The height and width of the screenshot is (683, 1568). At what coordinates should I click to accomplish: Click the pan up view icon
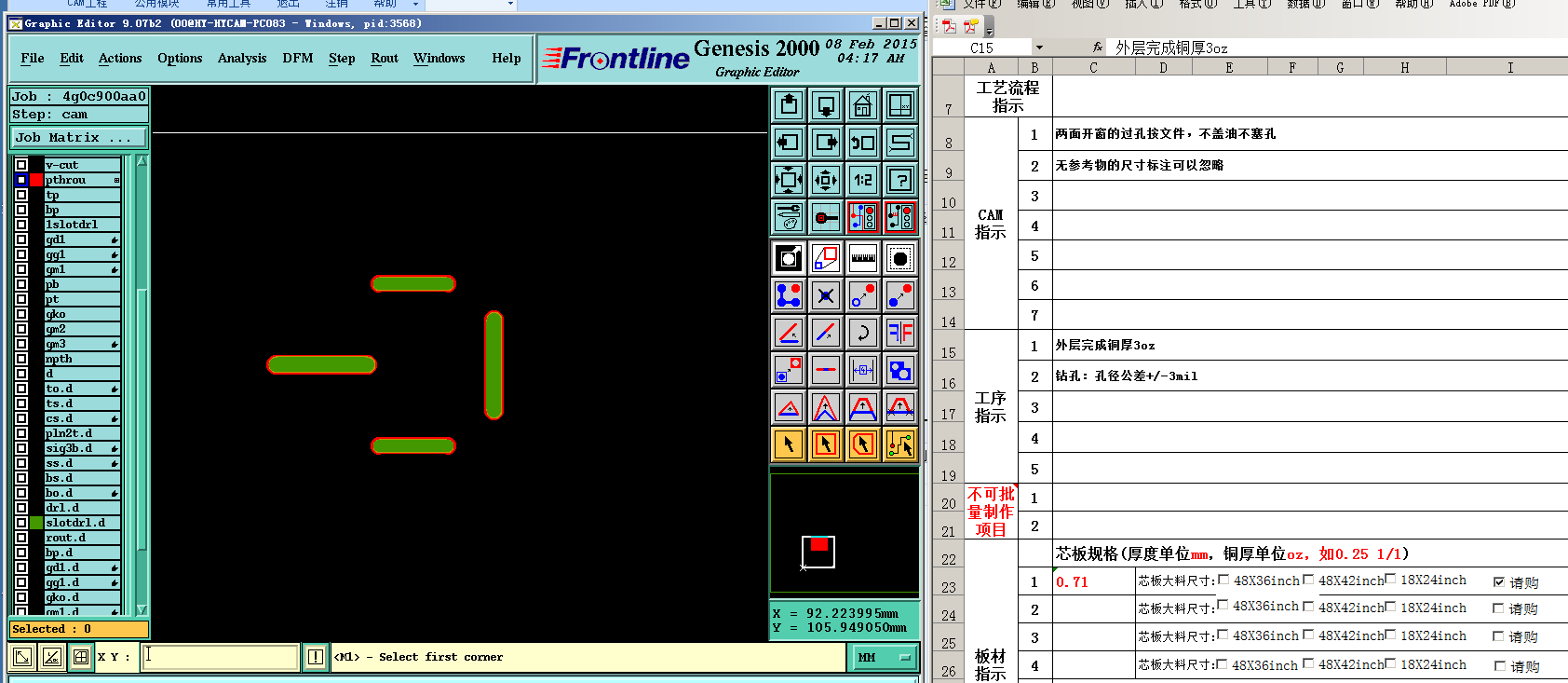click(x=789, y=105)
